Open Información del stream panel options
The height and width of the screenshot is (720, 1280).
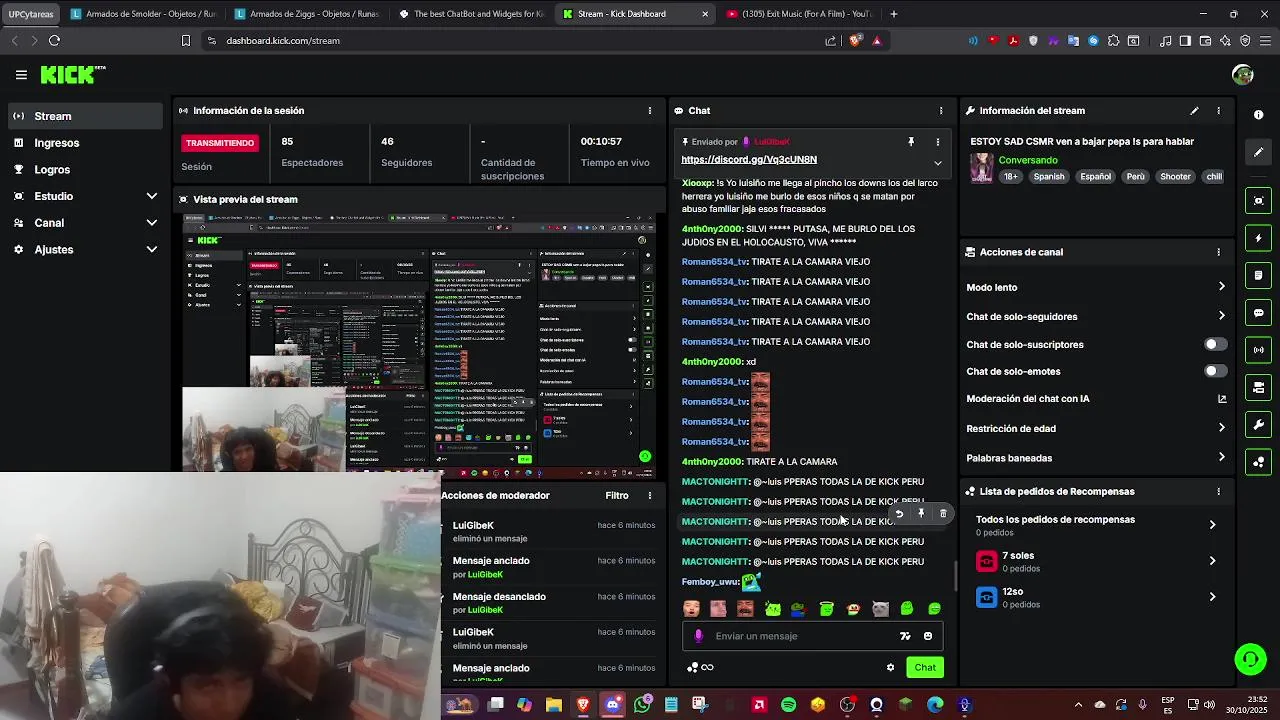(x=1218, y=111)
